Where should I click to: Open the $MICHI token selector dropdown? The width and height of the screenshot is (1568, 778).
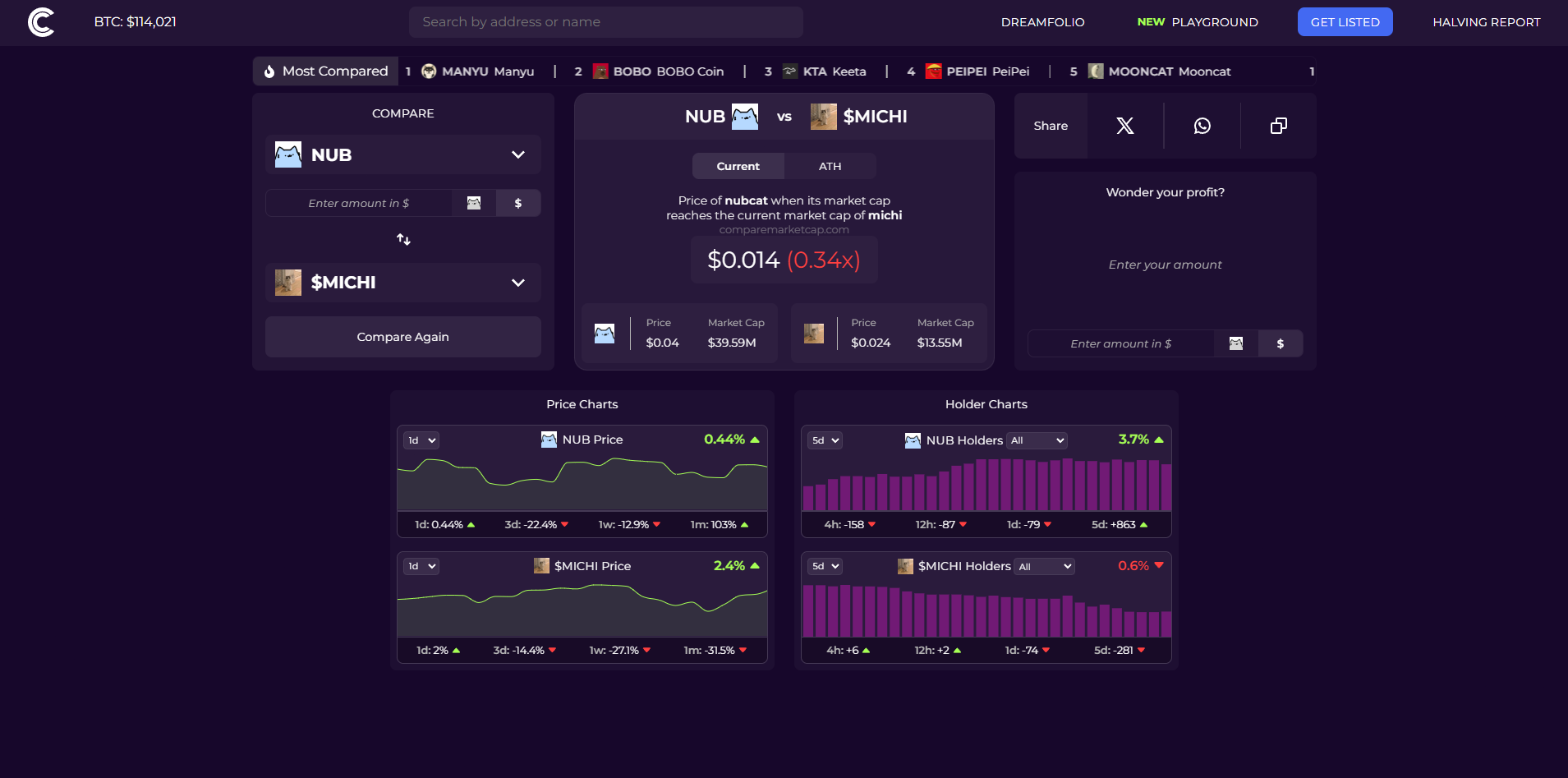pos(517,283)
